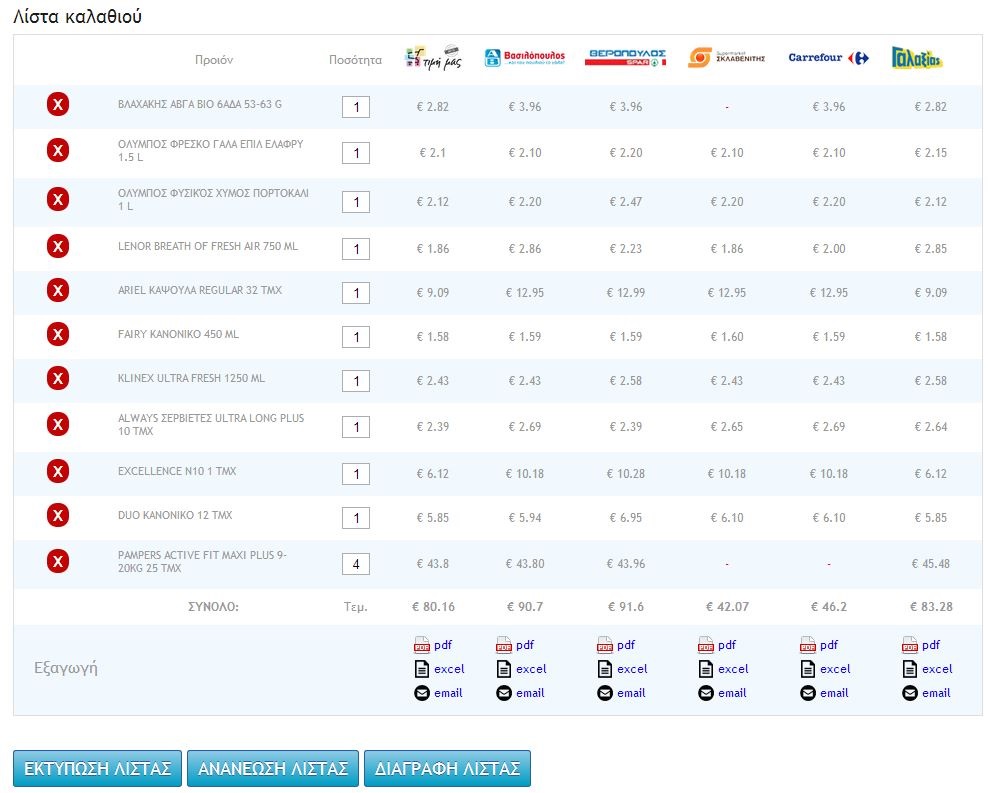Click the Βερόπουλος Spar logo
This screenshot has height=793, width=988.
625,58
